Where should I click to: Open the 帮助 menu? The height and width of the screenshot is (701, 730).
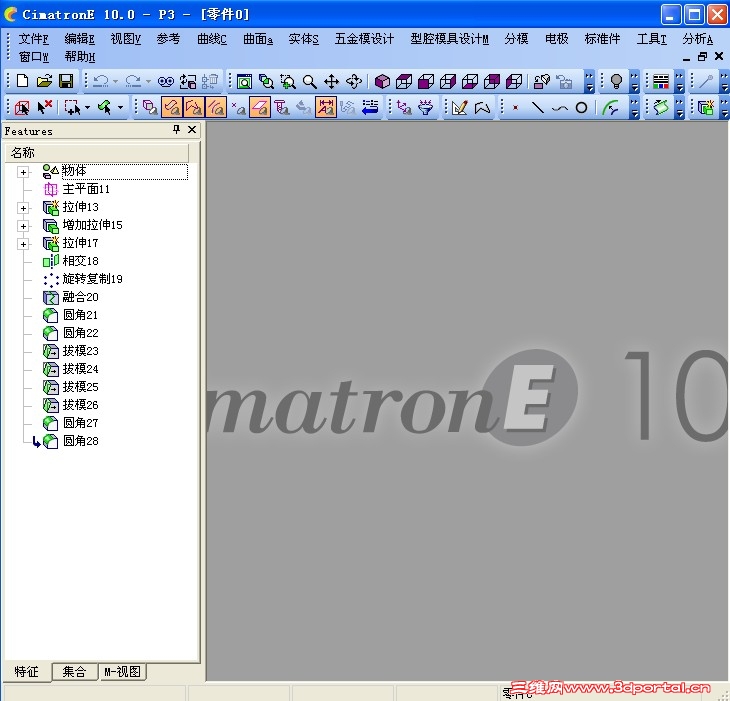(80, 57)
